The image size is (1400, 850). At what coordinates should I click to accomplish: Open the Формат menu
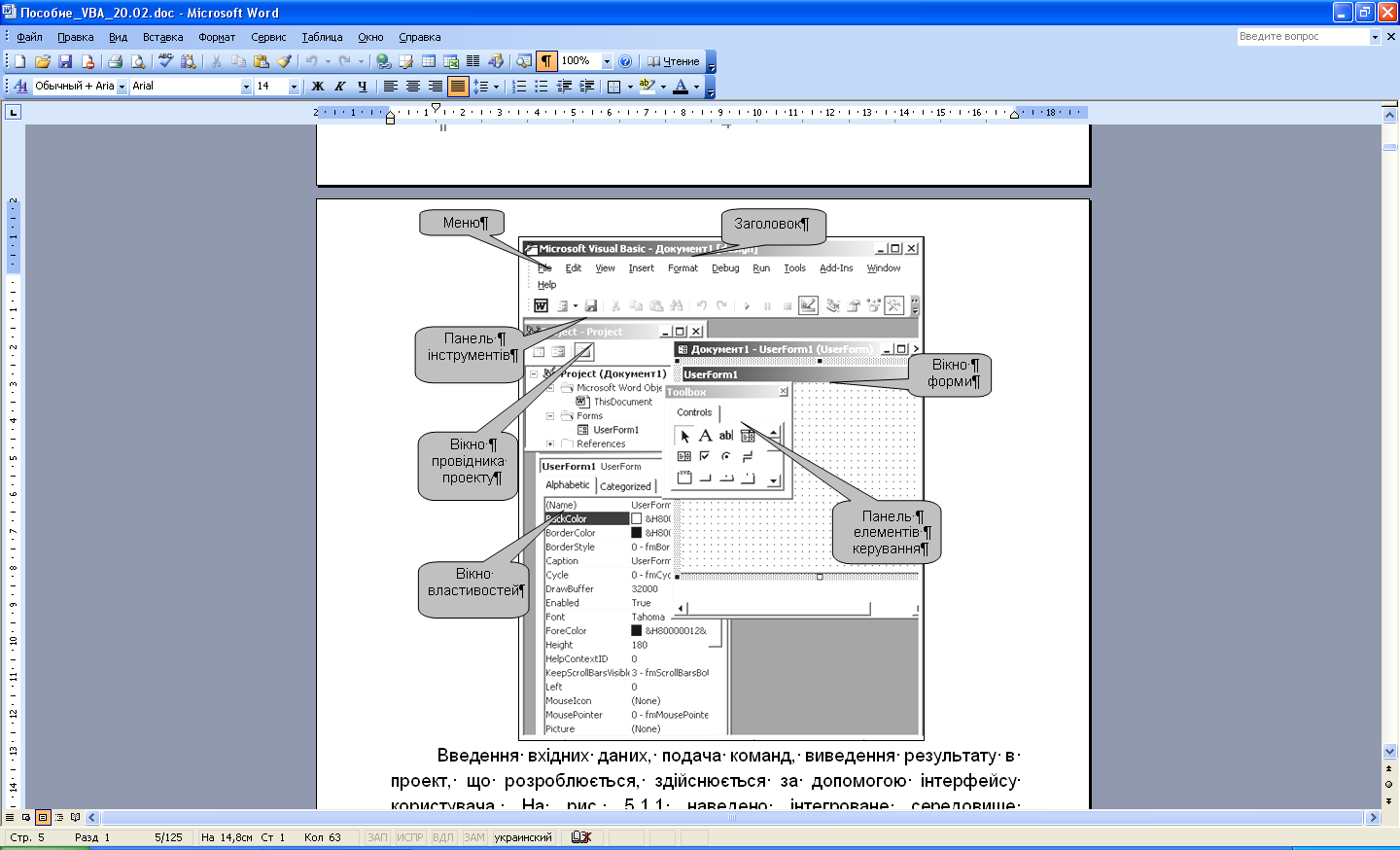coord(217,37)
